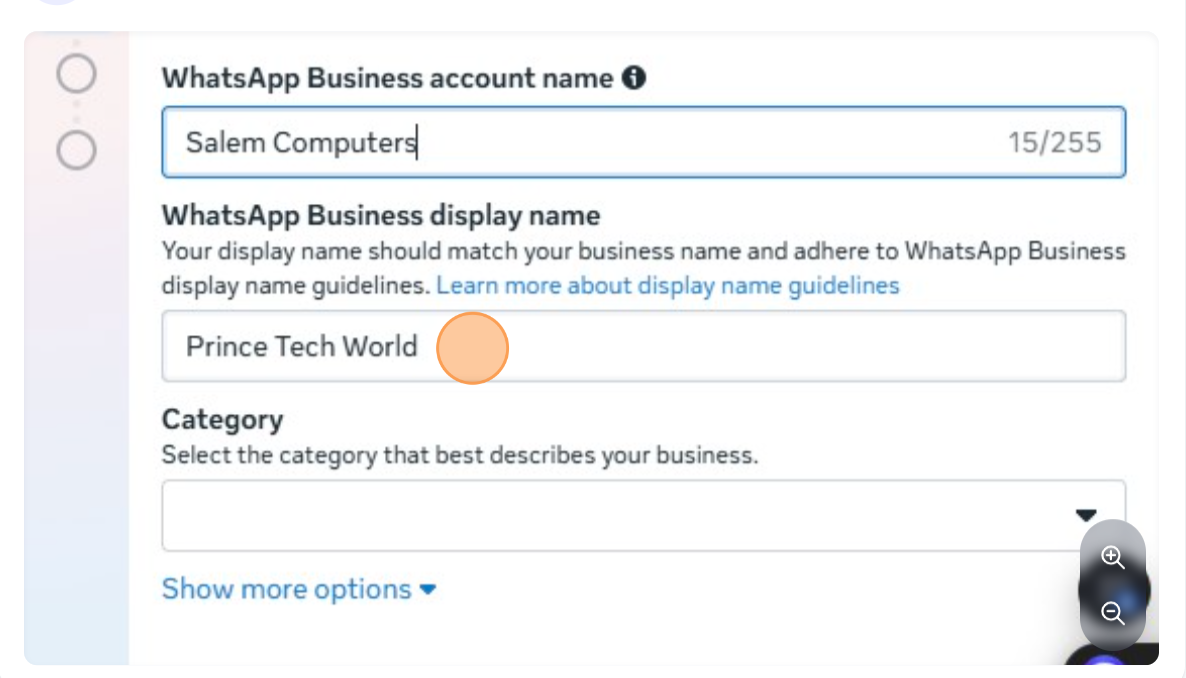Select the upper step circle in left rail
This screenshot has height=678, width=1186.
tap(76, 74)
